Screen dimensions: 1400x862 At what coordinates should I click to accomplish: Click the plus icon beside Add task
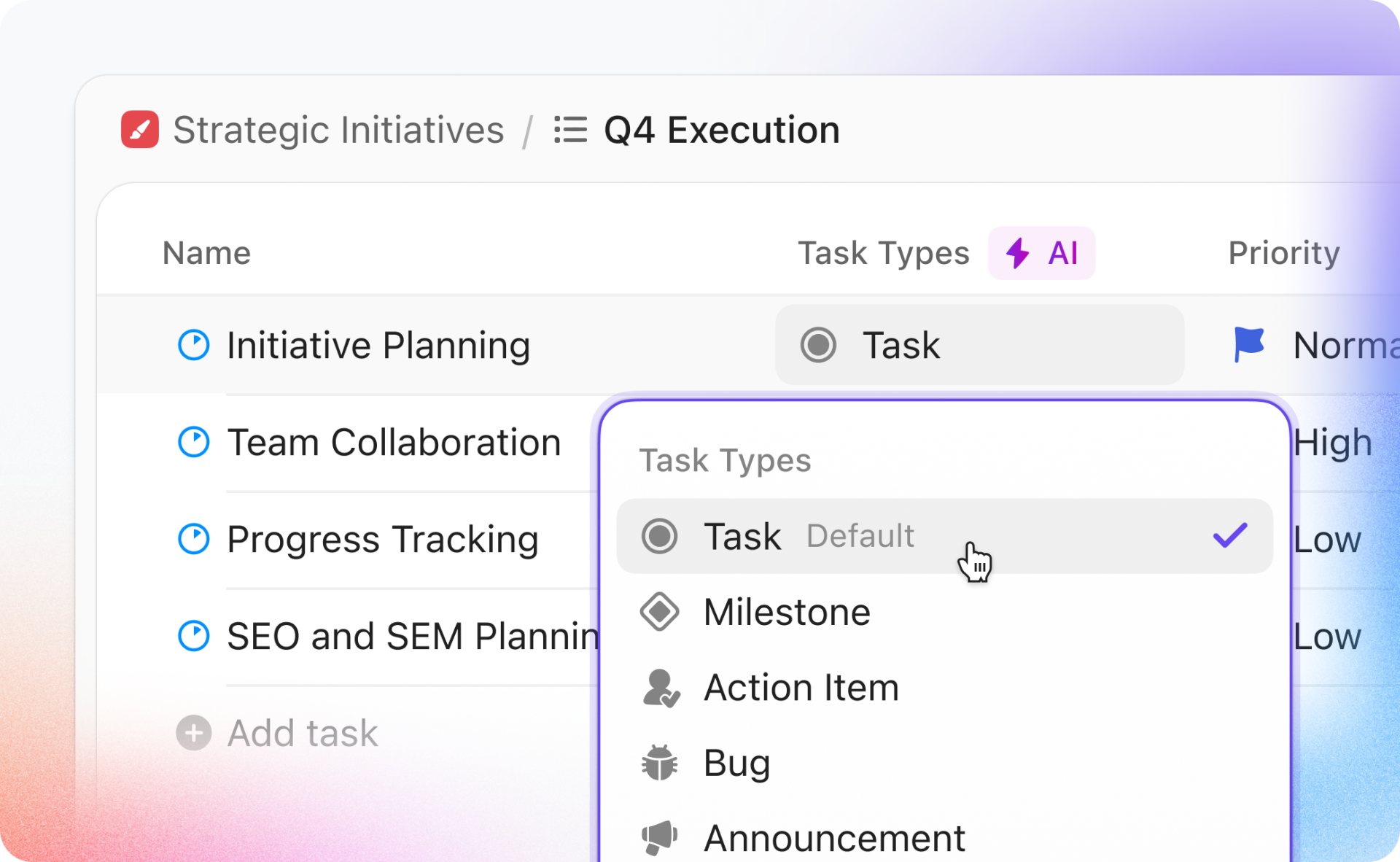coord(194,733)
